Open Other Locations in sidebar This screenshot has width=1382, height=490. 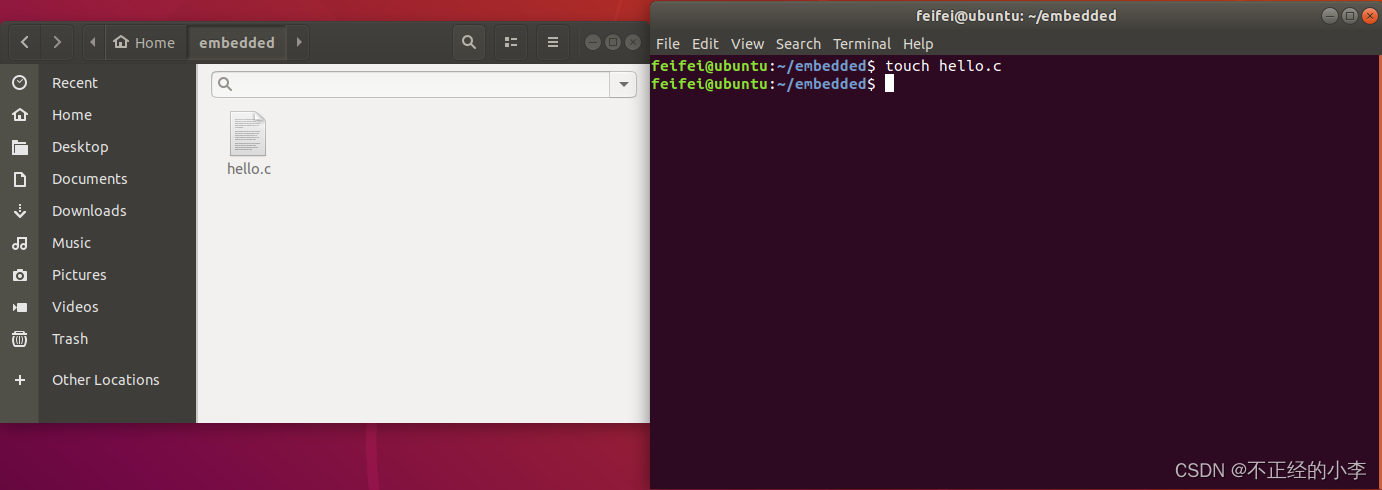tap(106, 380)
